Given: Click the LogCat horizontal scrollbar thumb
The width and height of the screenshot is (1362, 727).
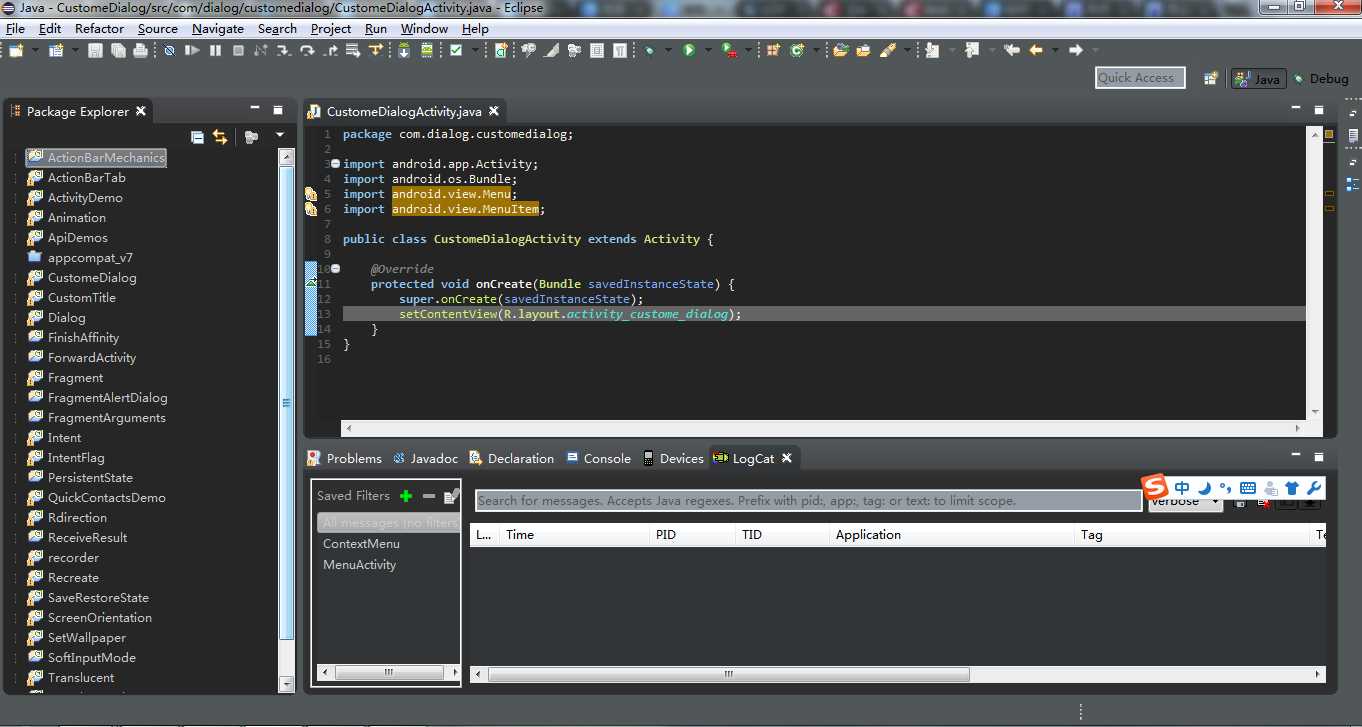Looking at the screenshot, I should 728,674.
